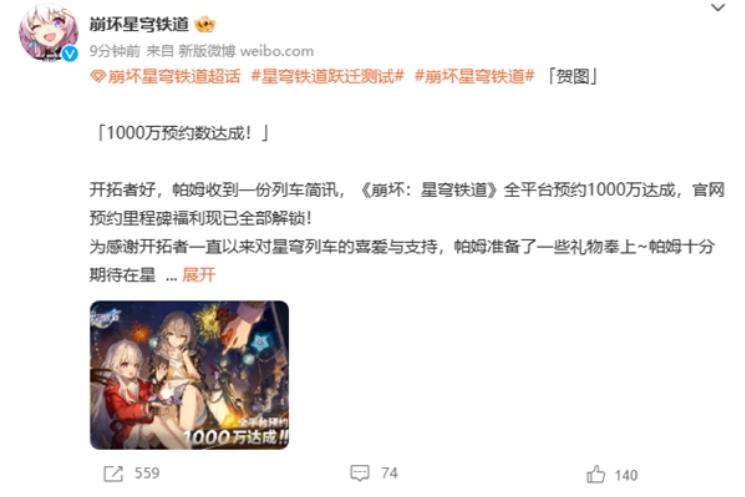Open hashtag #崩坏星穹铁道#
The width and height of the screenshot is (745, 497).
(475, 76)
